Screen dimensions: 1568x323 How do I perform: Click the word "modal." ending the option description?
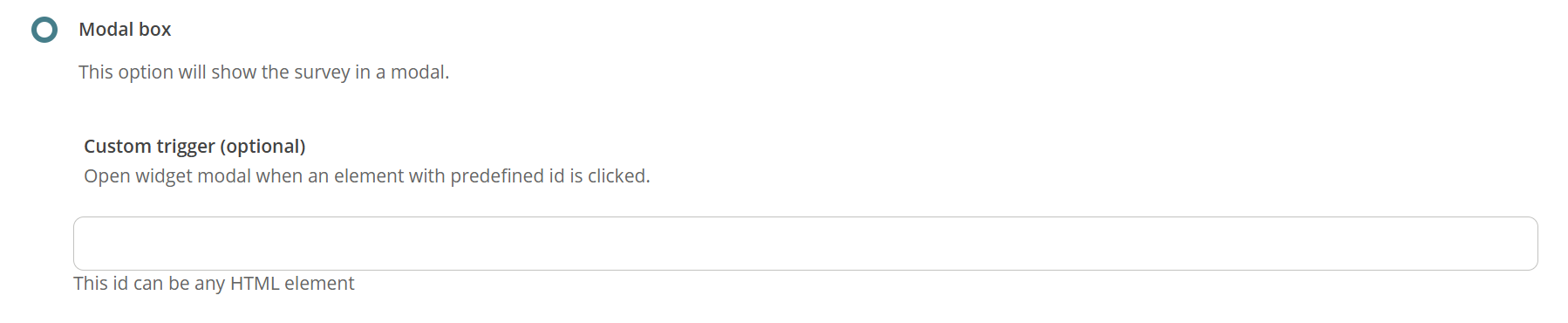(420, 72)
